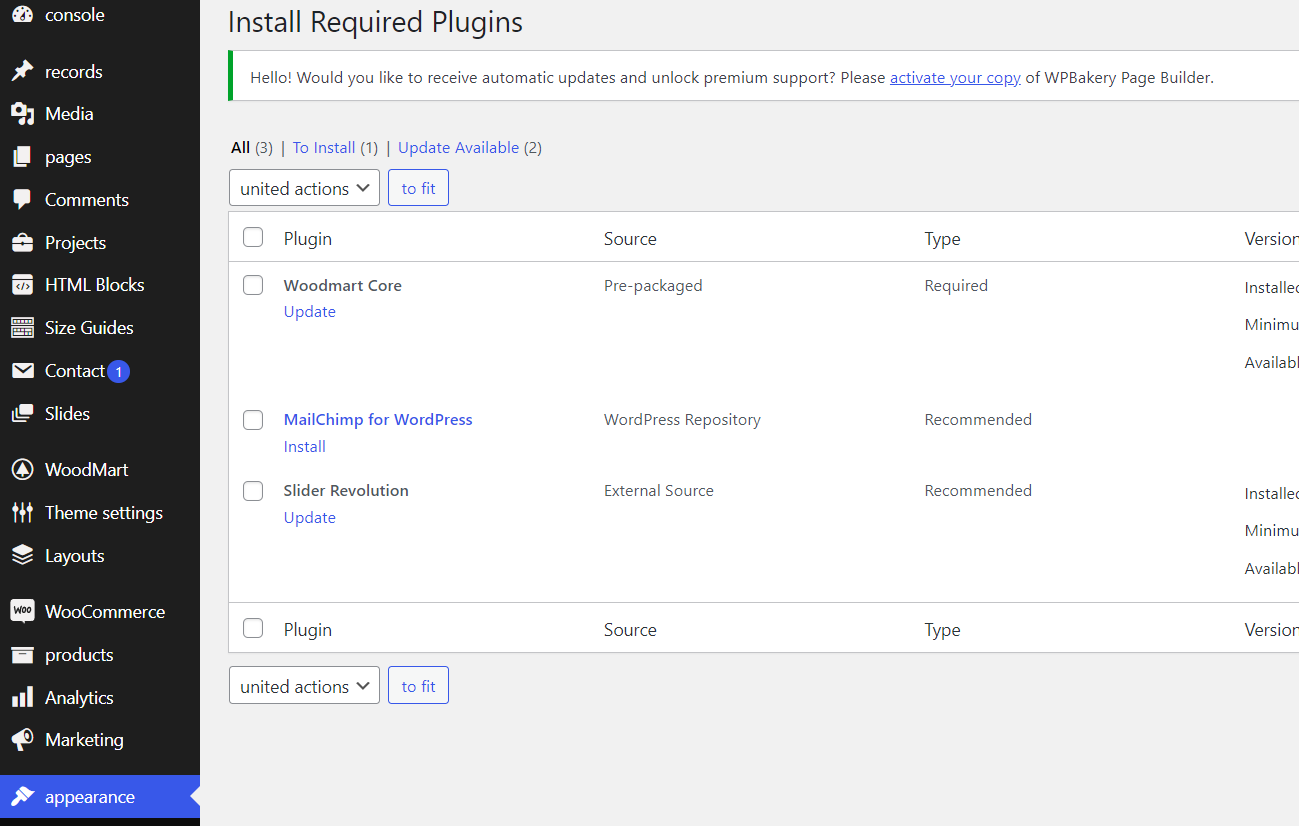Click the Comments speech bubble icon
Screen dimensions: 1299x826
(22, 199)
